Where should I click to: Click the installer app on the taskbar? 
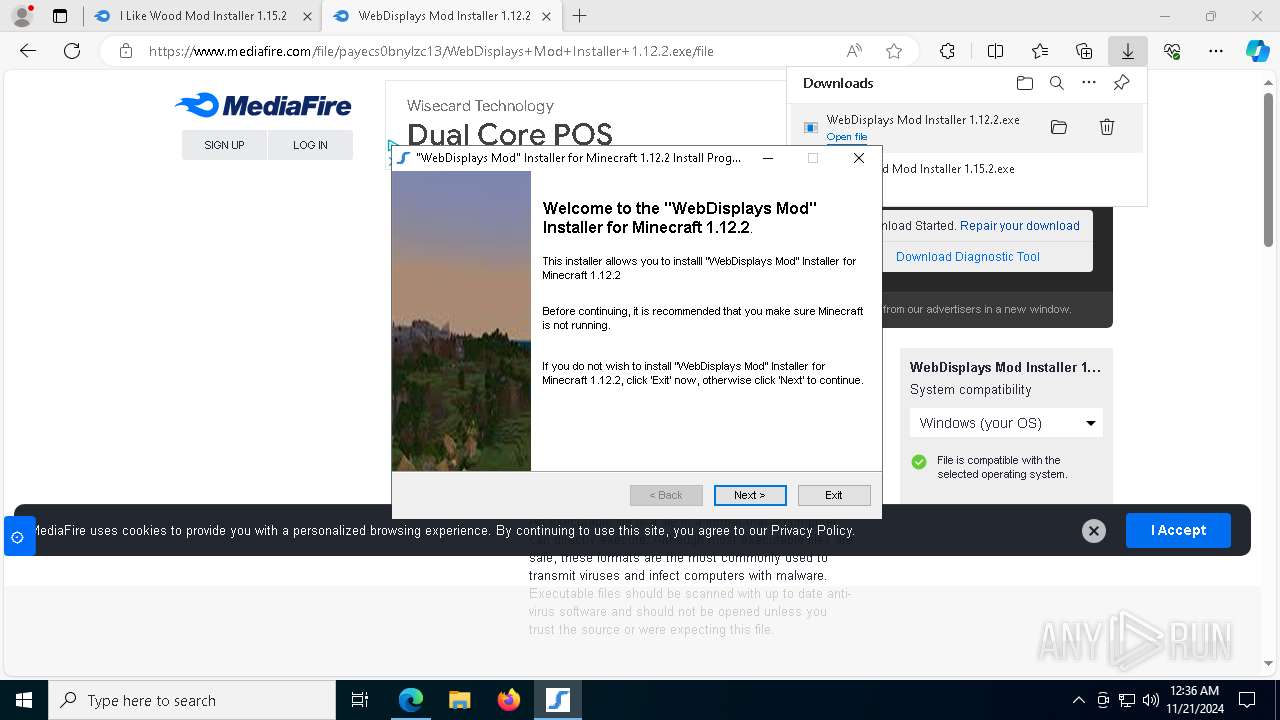[x=557, y=700]
